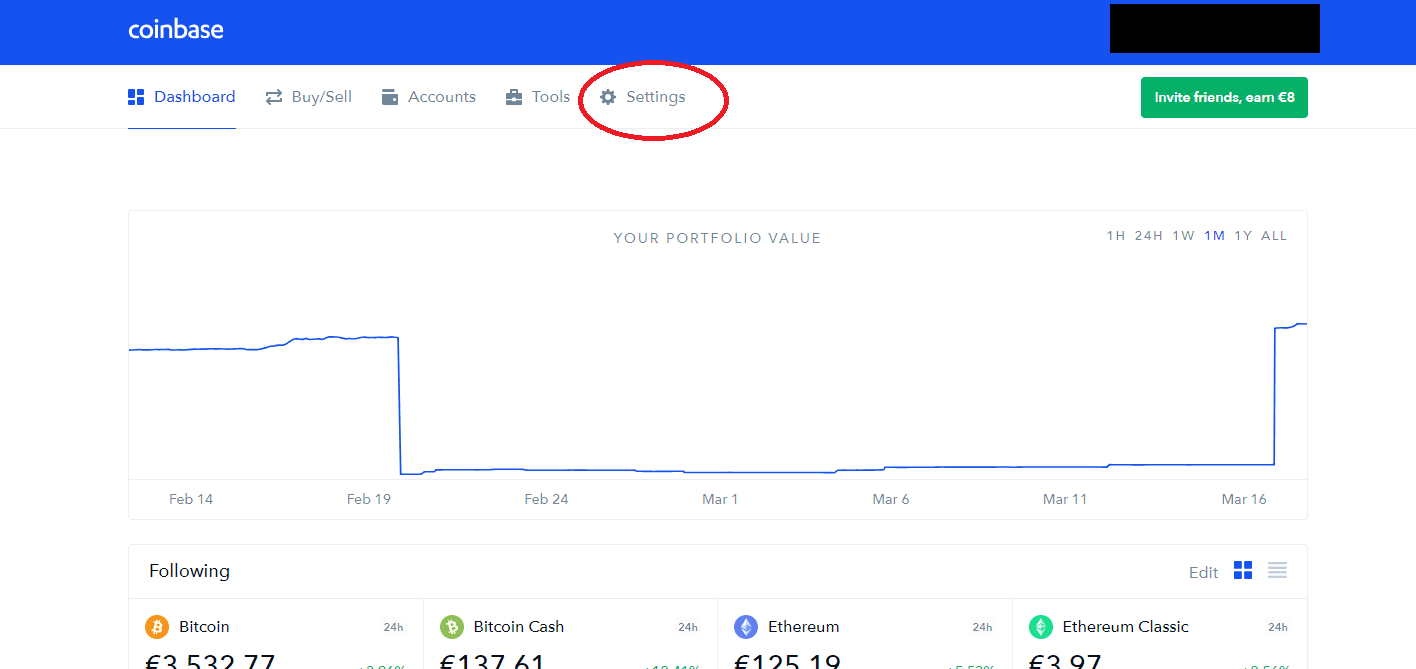Click the Bitcoin orange coin icon
1416x669 pixels.
coord(157,627)
